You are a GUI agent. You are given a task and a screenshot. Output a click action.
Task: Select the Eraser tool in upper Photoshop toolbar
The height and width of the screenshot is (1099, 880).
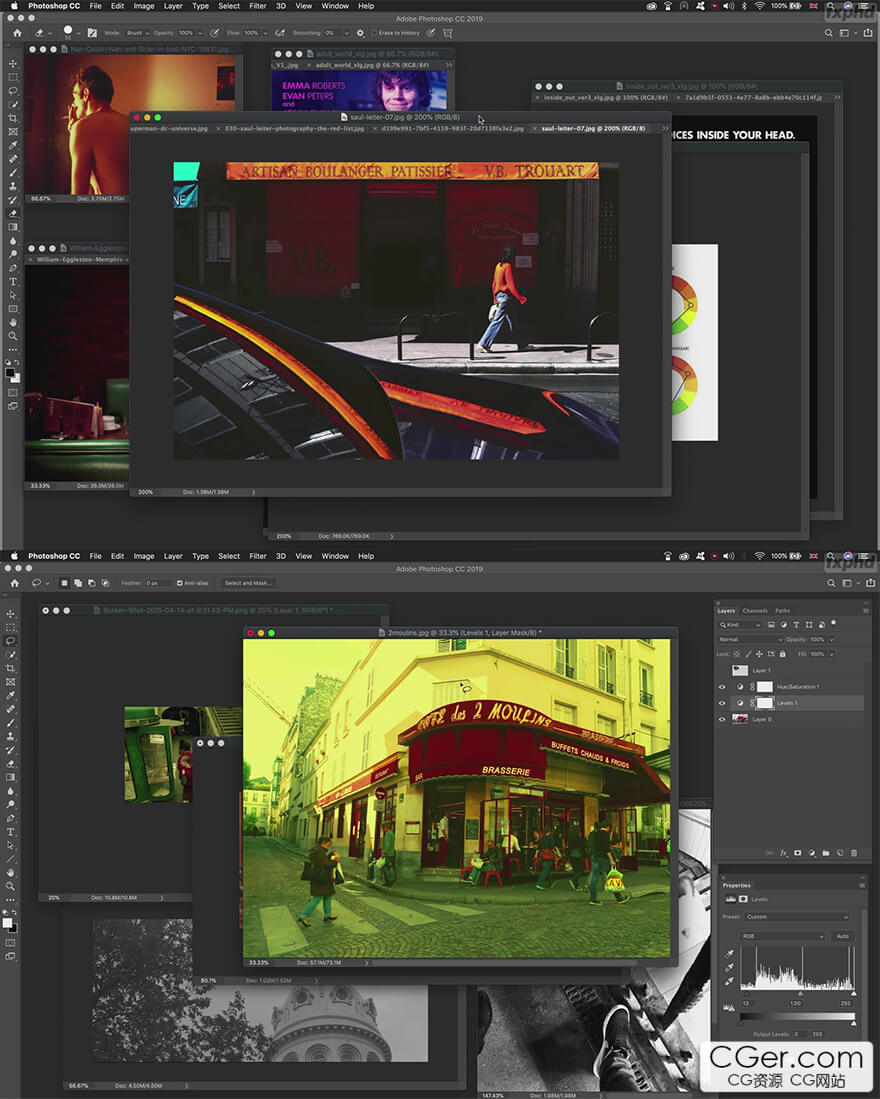tap(13, 213)
